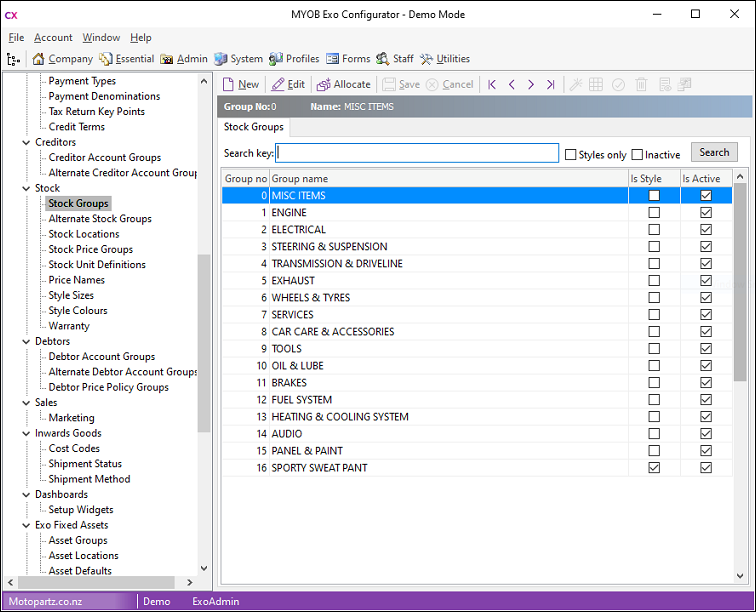Toggle Is Style for SPORTY SWEAT PANT
Viewport: 756px width, 612px height.
tap(654, 467)
